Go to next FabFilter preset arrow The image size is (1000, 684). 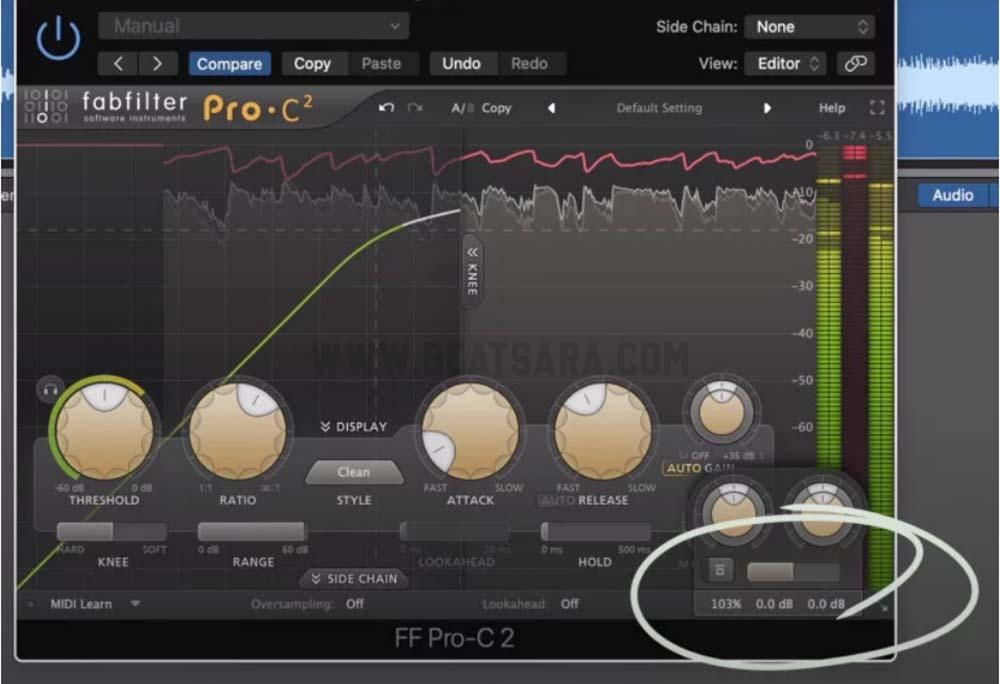(768, 108)
